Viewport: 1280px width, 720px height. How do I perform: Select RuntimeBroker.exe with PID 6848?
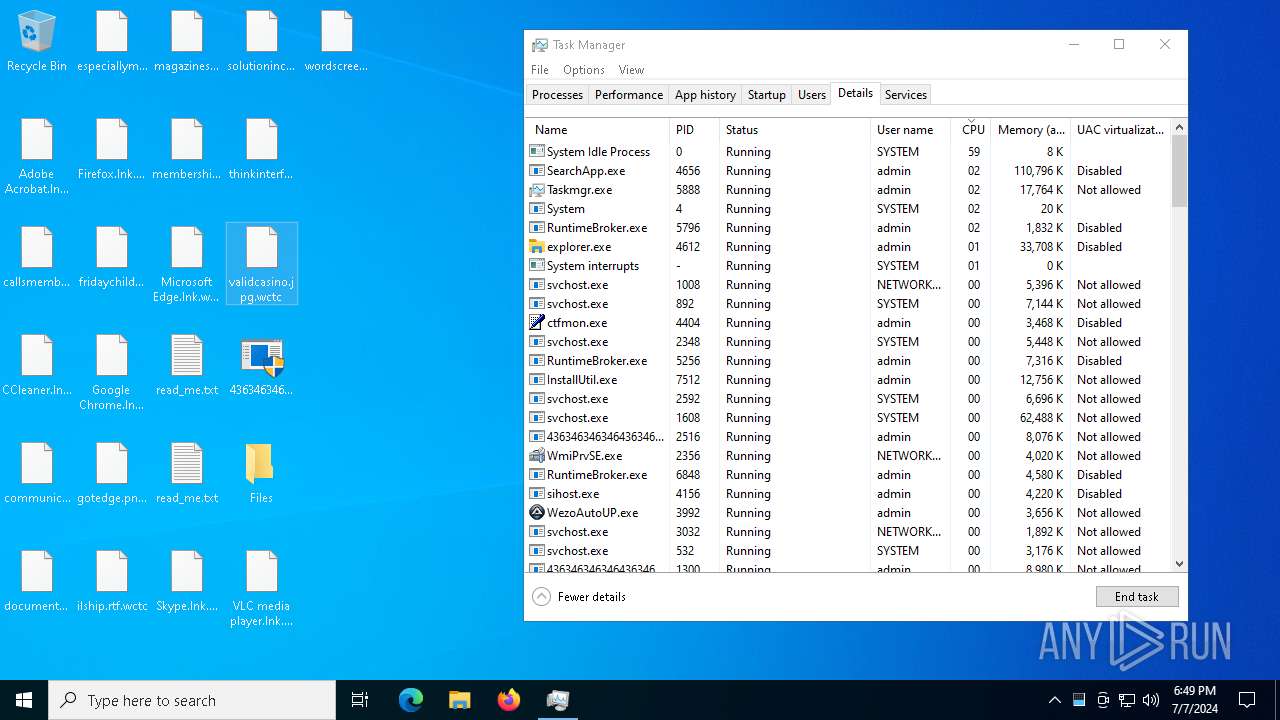(x=848, y=475)
